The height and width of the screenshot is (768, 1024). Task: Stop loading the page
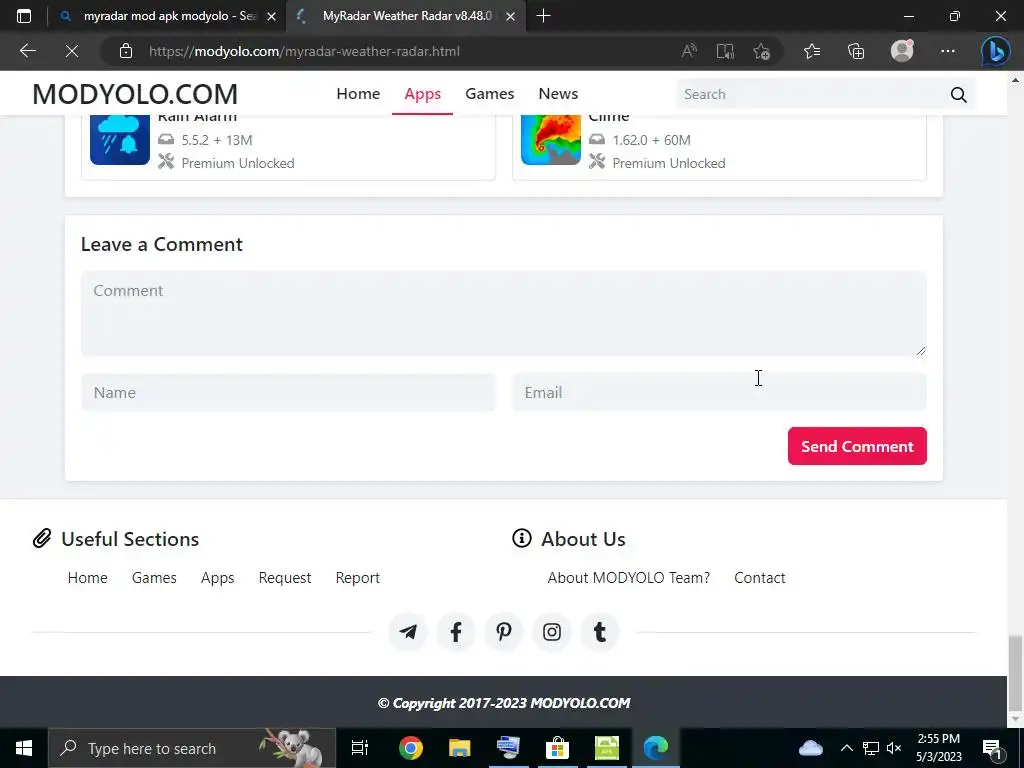(72, 51)
